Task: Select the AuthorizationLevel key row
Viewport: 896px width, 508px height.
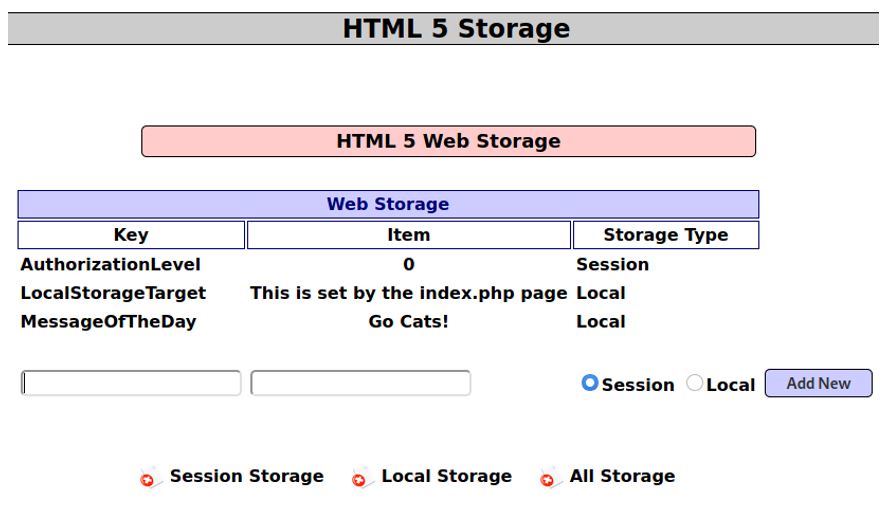Action: (111, 265)
